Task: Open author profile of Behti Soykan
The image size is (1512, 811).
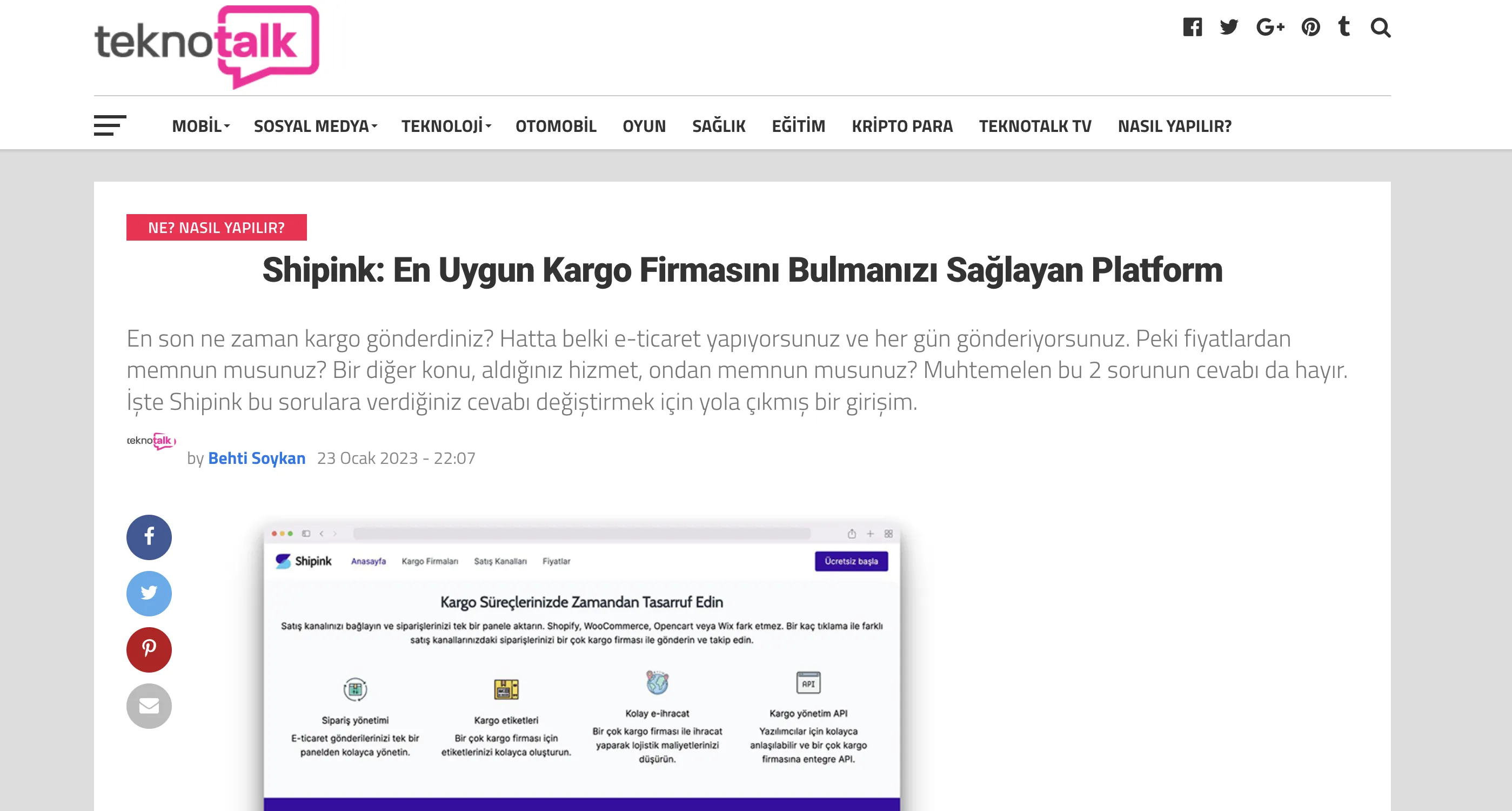Action: click(257, 458)
